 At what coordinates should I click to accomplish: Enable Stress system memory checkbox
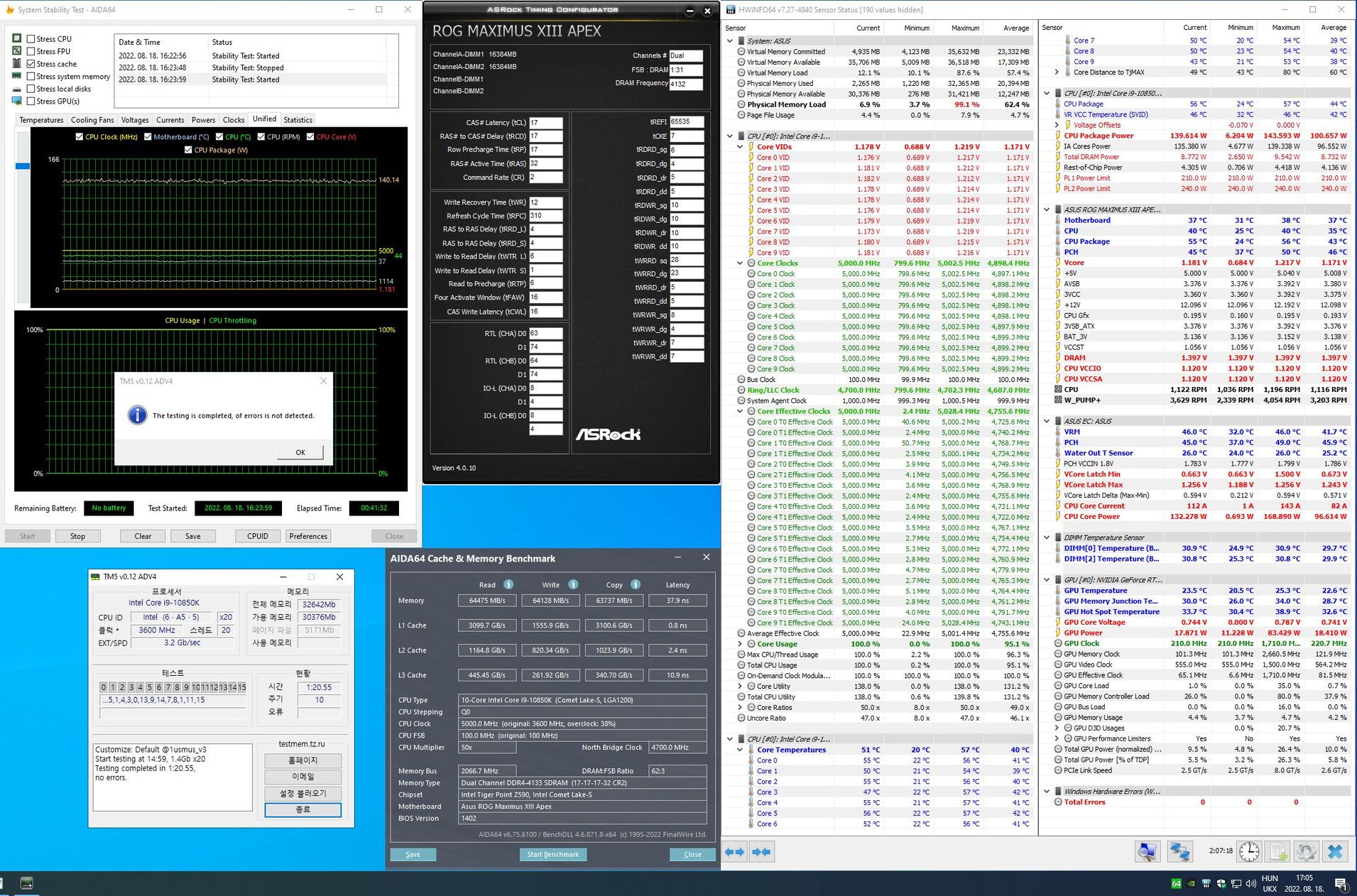coord(31,76)
